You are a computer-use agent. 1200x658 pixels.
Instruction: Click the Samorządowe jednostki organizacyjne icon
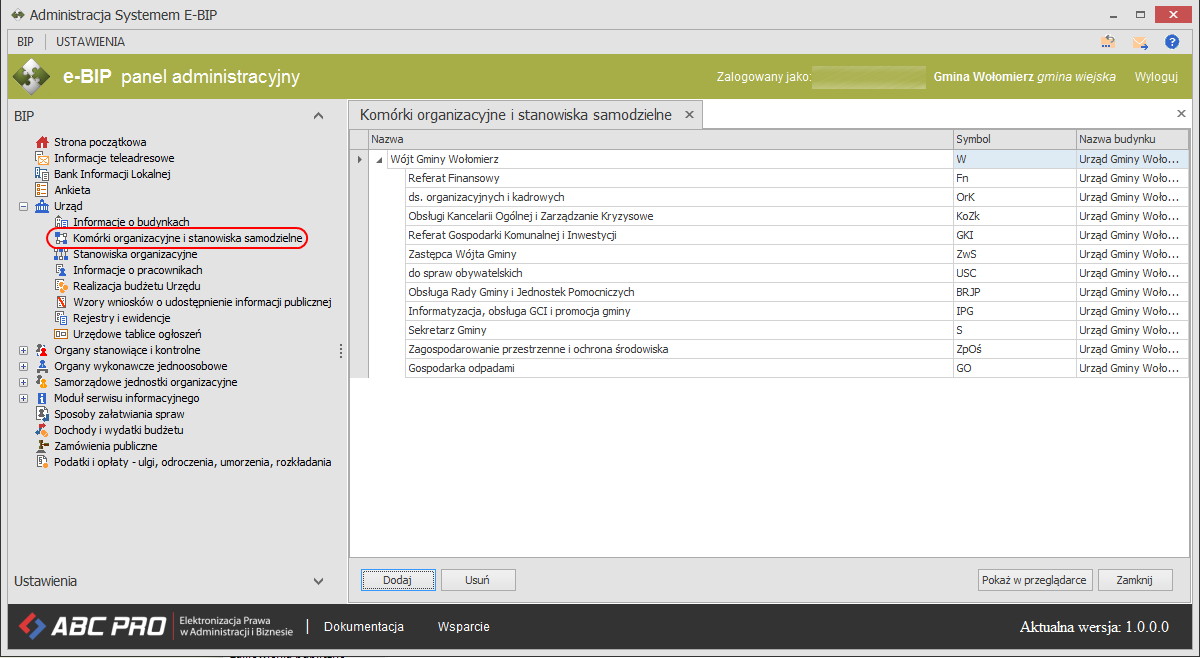(x=42, y=382)
